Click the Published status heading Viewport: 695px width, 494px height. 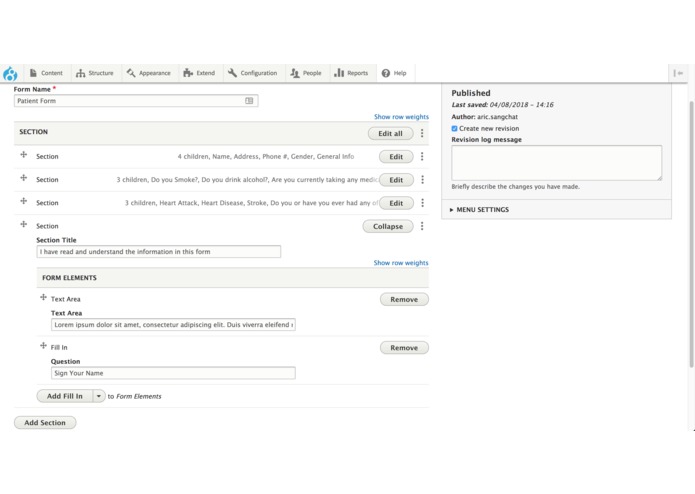click(471, 93)
